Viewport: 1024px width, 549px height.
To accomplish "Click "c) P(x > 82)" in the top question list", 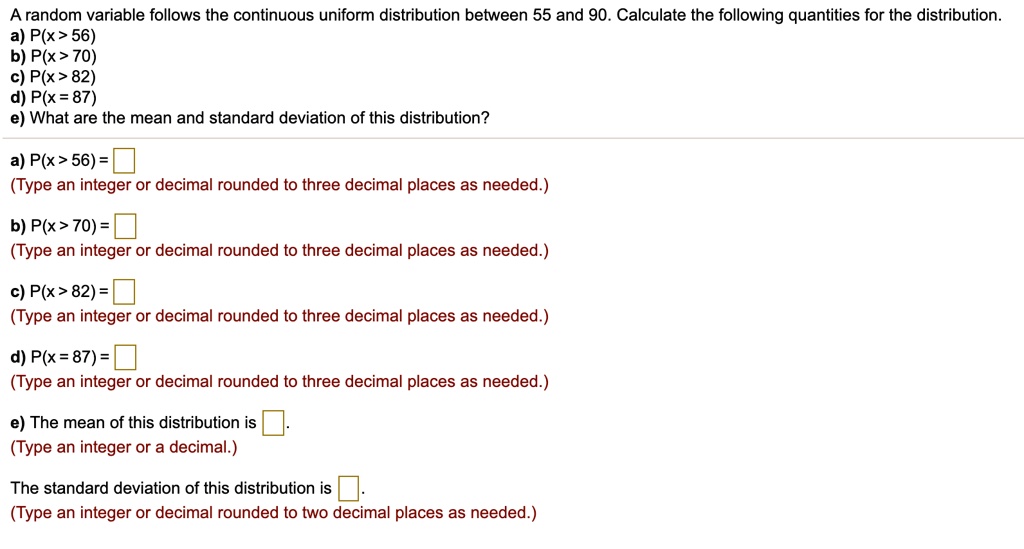I will (x=53, y=77).
